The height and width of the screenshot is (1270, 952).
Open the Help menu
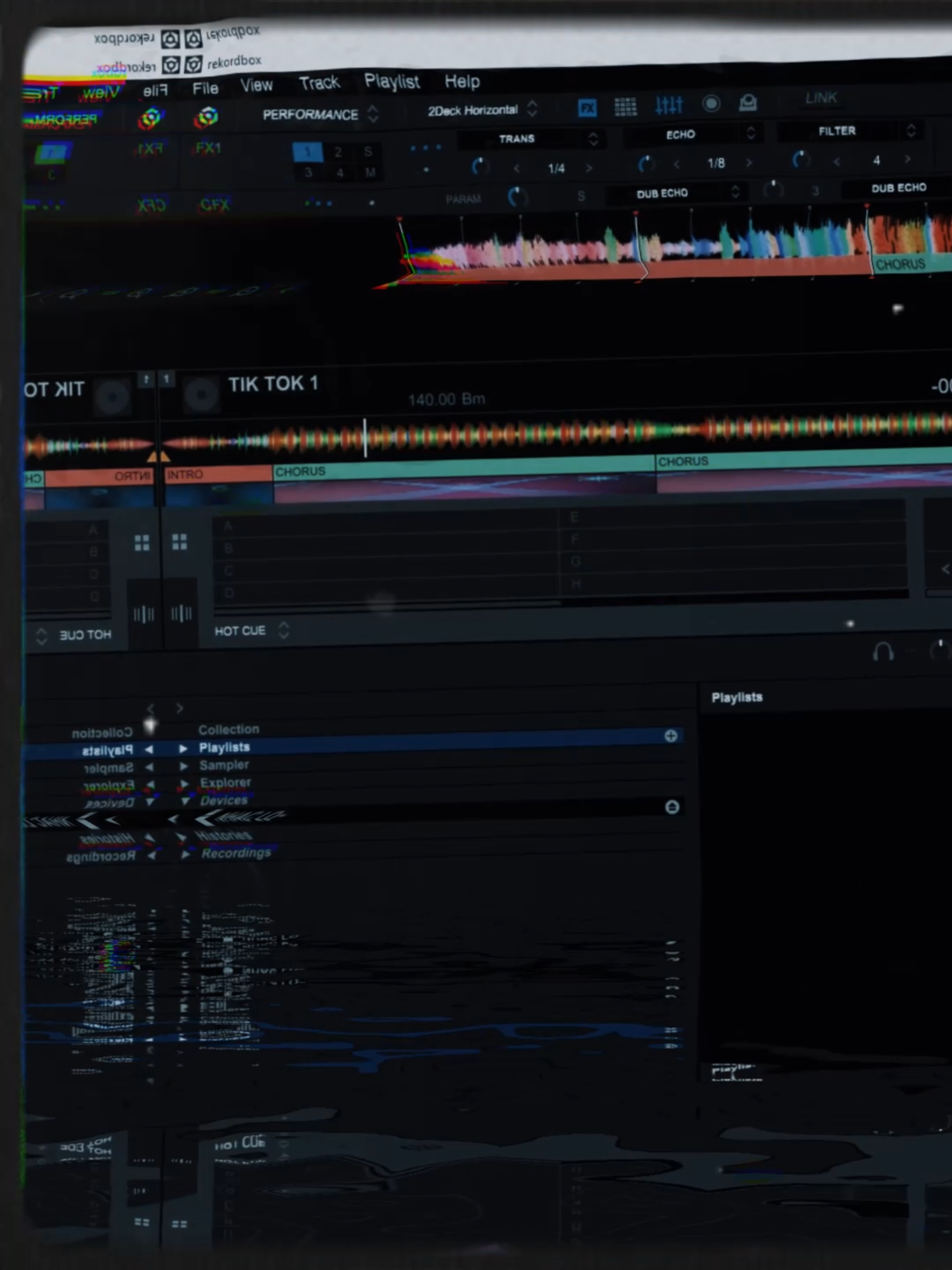coord(462,81)
